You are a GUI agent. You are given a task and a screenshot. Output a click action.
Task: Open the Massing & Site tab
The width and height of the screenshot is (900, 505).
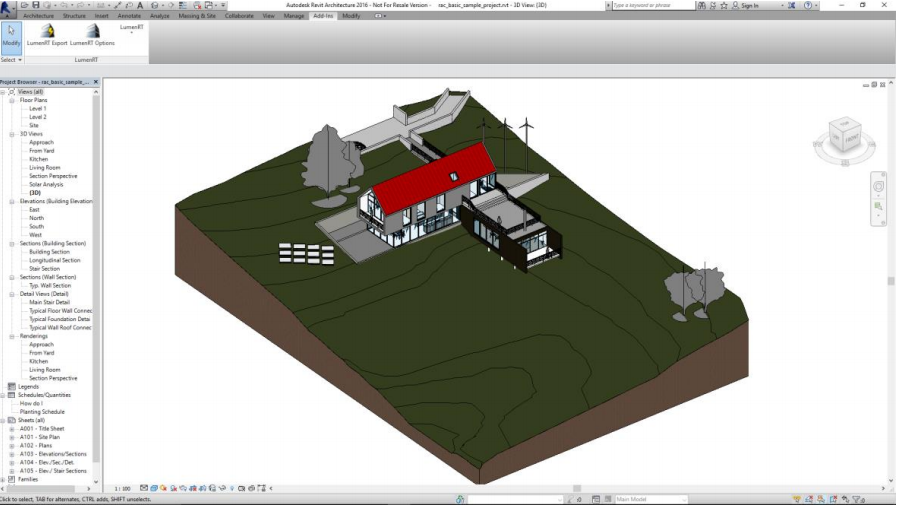coord(197,16)
